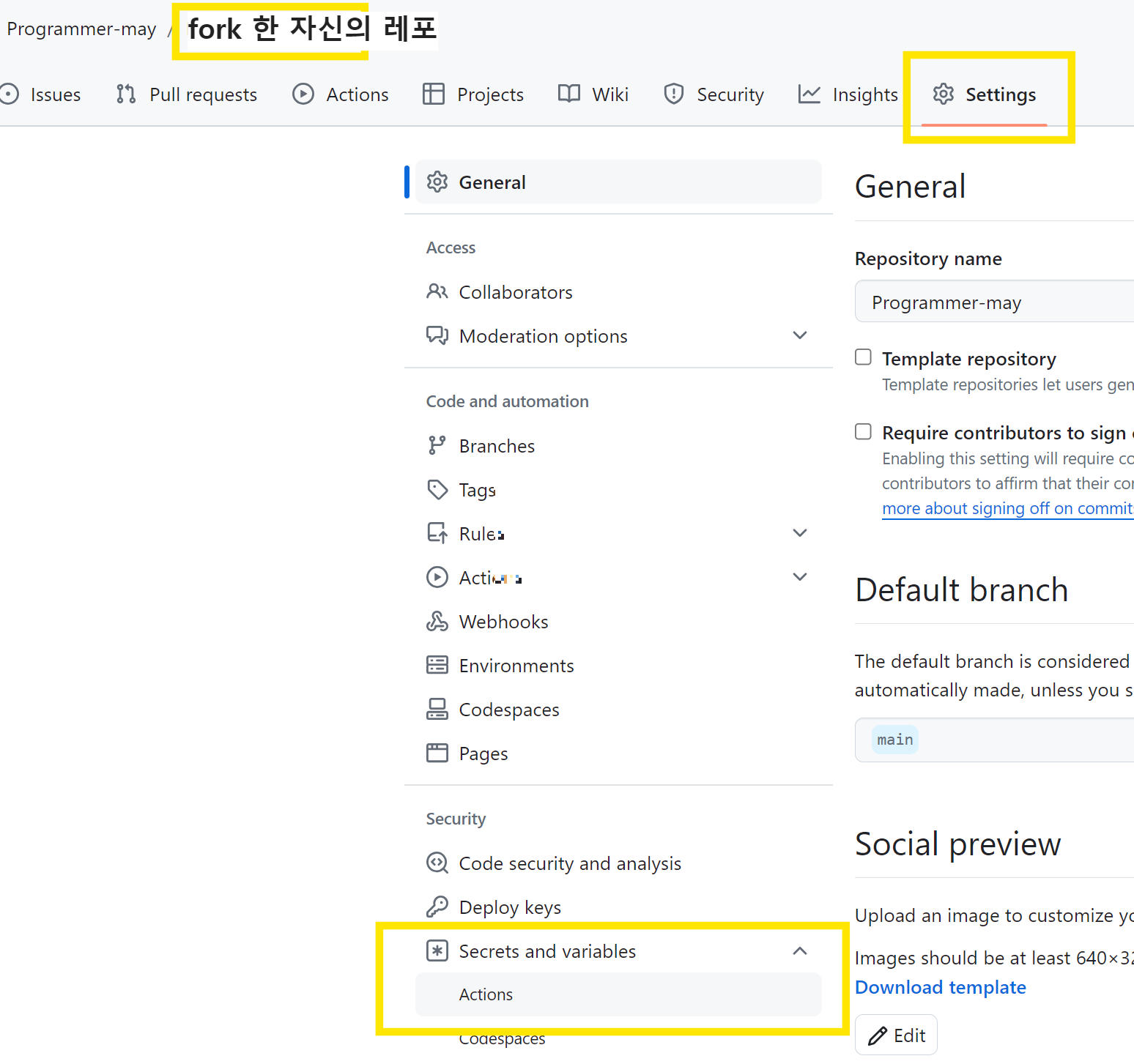
Task: Open the forked repository name link
Action: point(312,29)
